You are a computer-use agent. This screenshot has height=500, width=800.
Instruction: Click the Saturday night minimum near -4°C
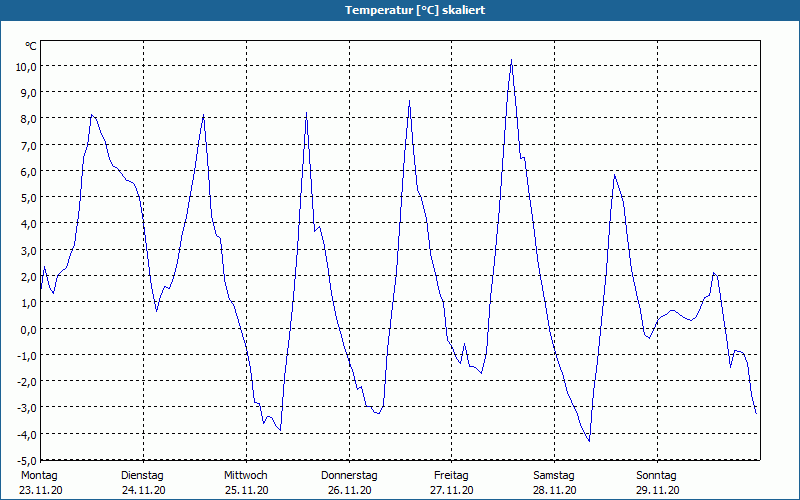[589, 441]
